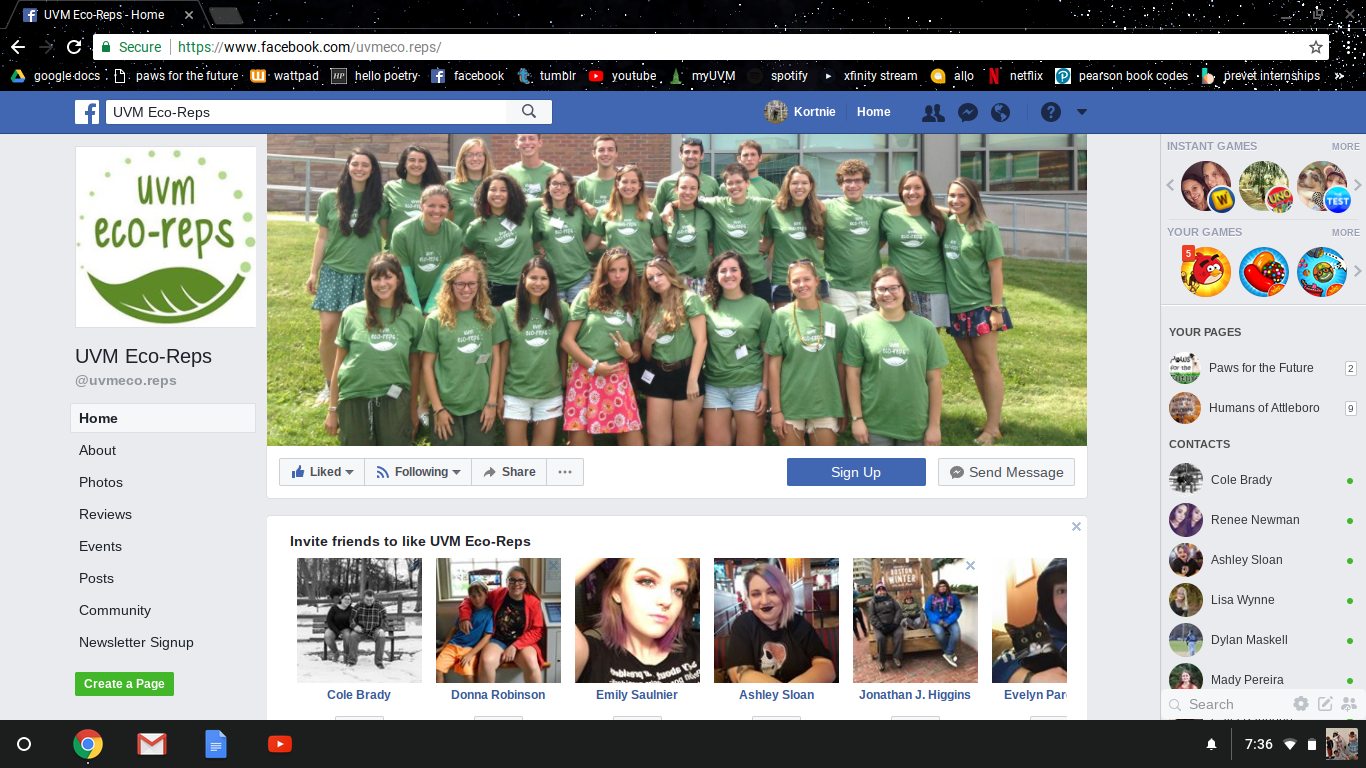Toggle the Liked button dropdown

(322, 472)
